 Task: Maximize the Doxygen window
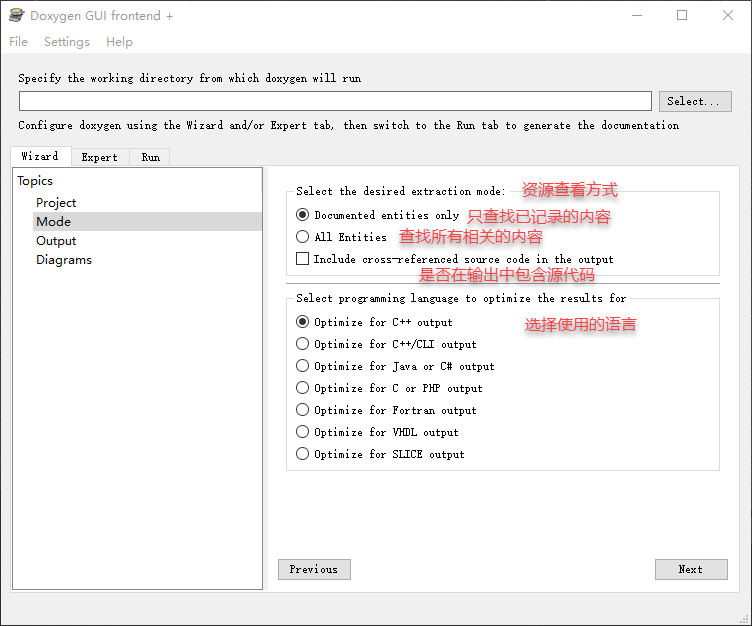(682, 15)
